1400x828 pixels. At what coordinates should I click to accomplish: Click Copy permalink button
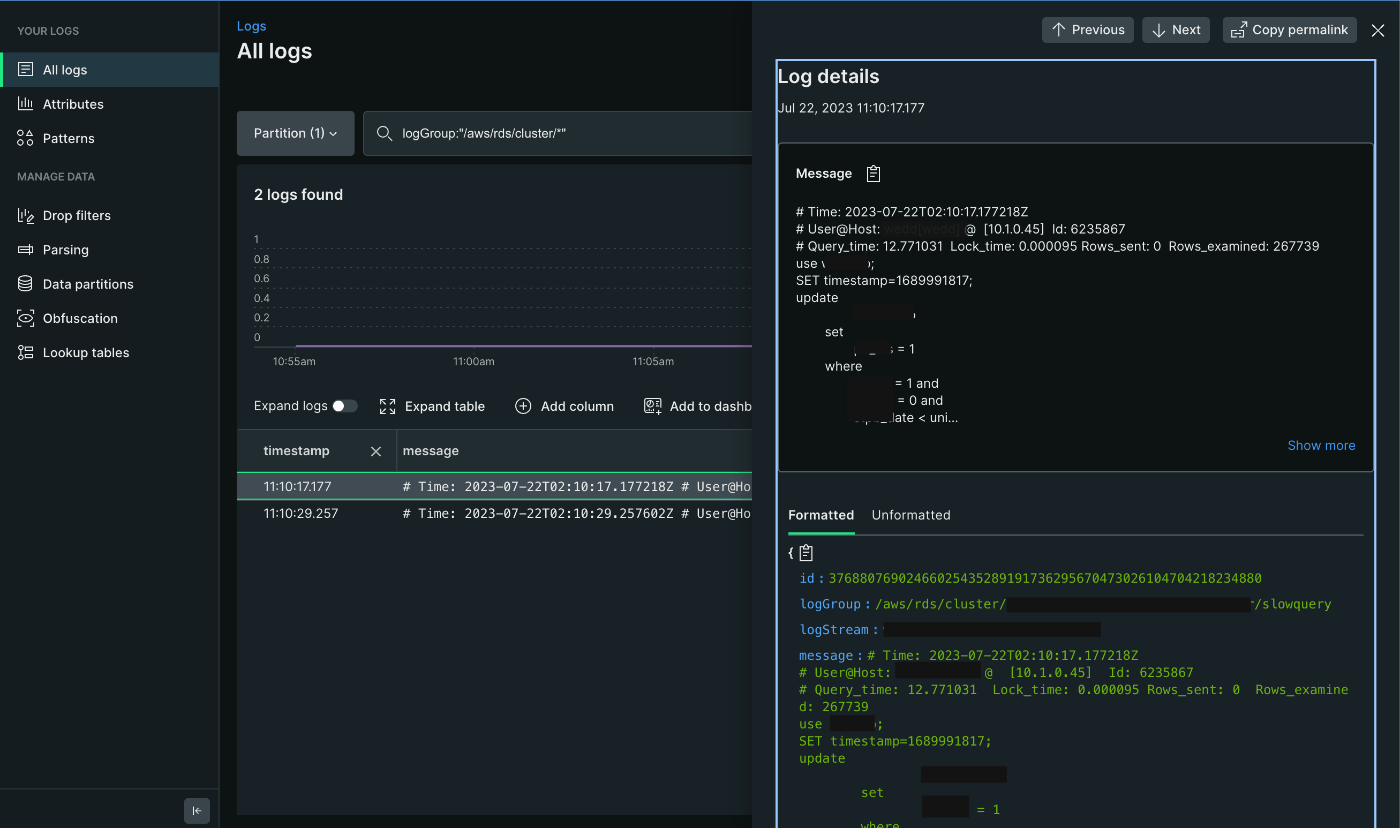[x=1290, y=30]
